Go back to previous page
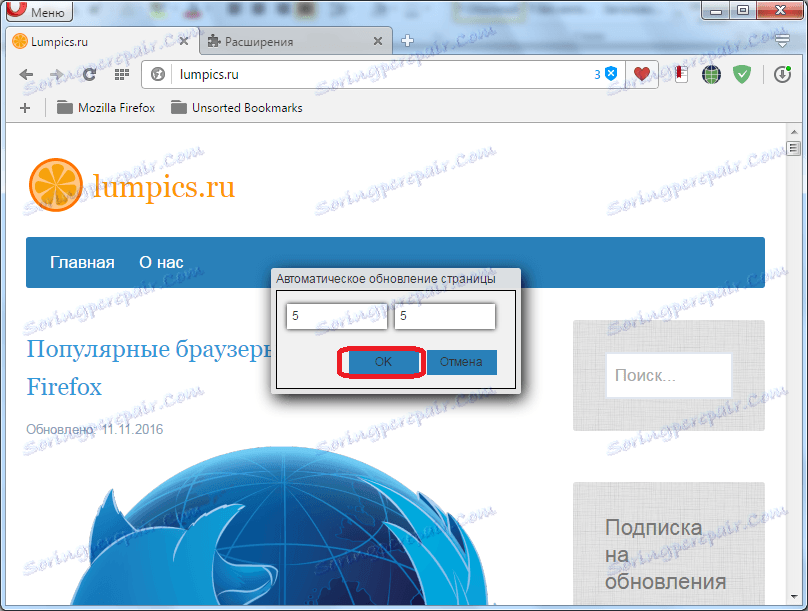The width and height of the screenshot is (808, 611). point(26,75)
